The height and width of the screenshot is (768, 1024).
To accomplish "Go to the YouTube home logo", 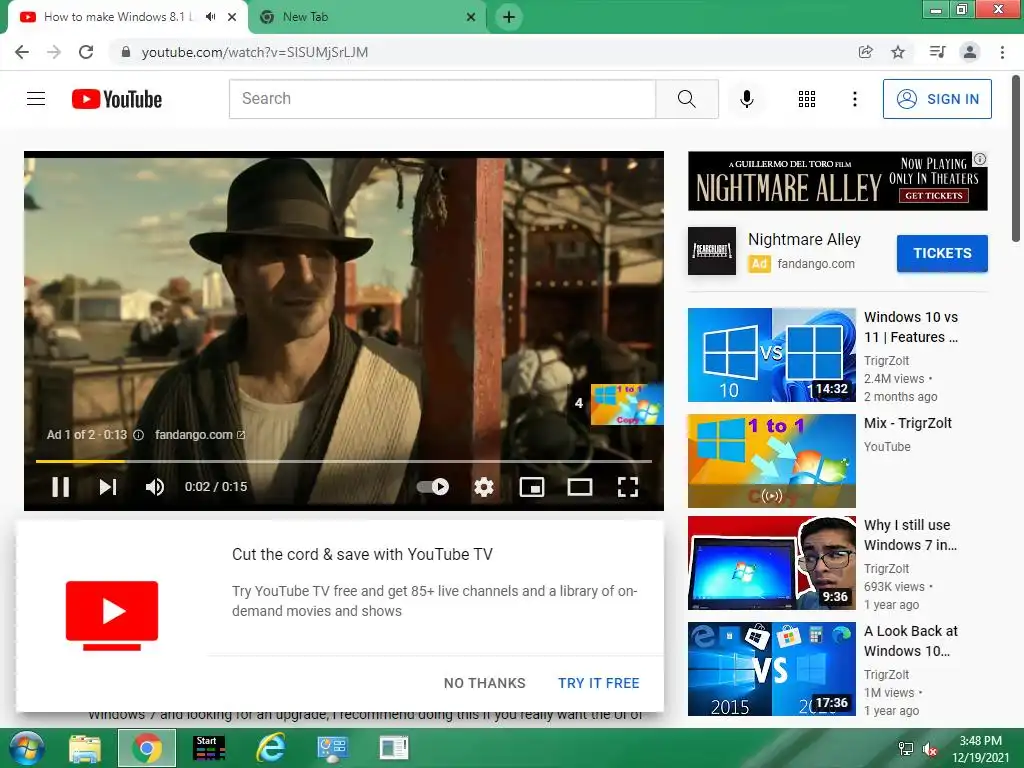I will (x=117, y=99).
